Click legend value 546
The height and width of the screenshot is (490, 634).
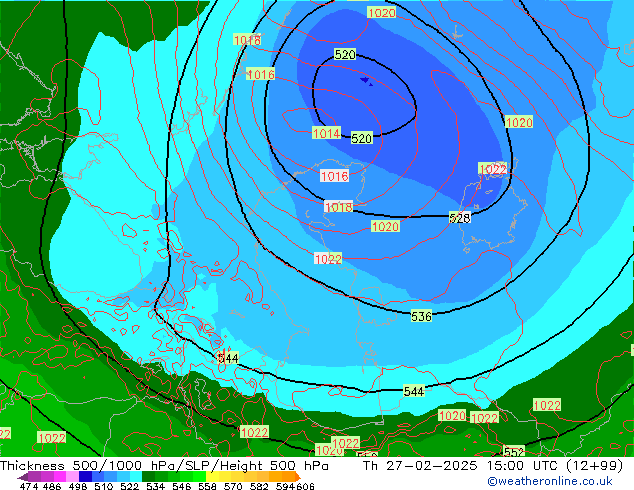182,486
